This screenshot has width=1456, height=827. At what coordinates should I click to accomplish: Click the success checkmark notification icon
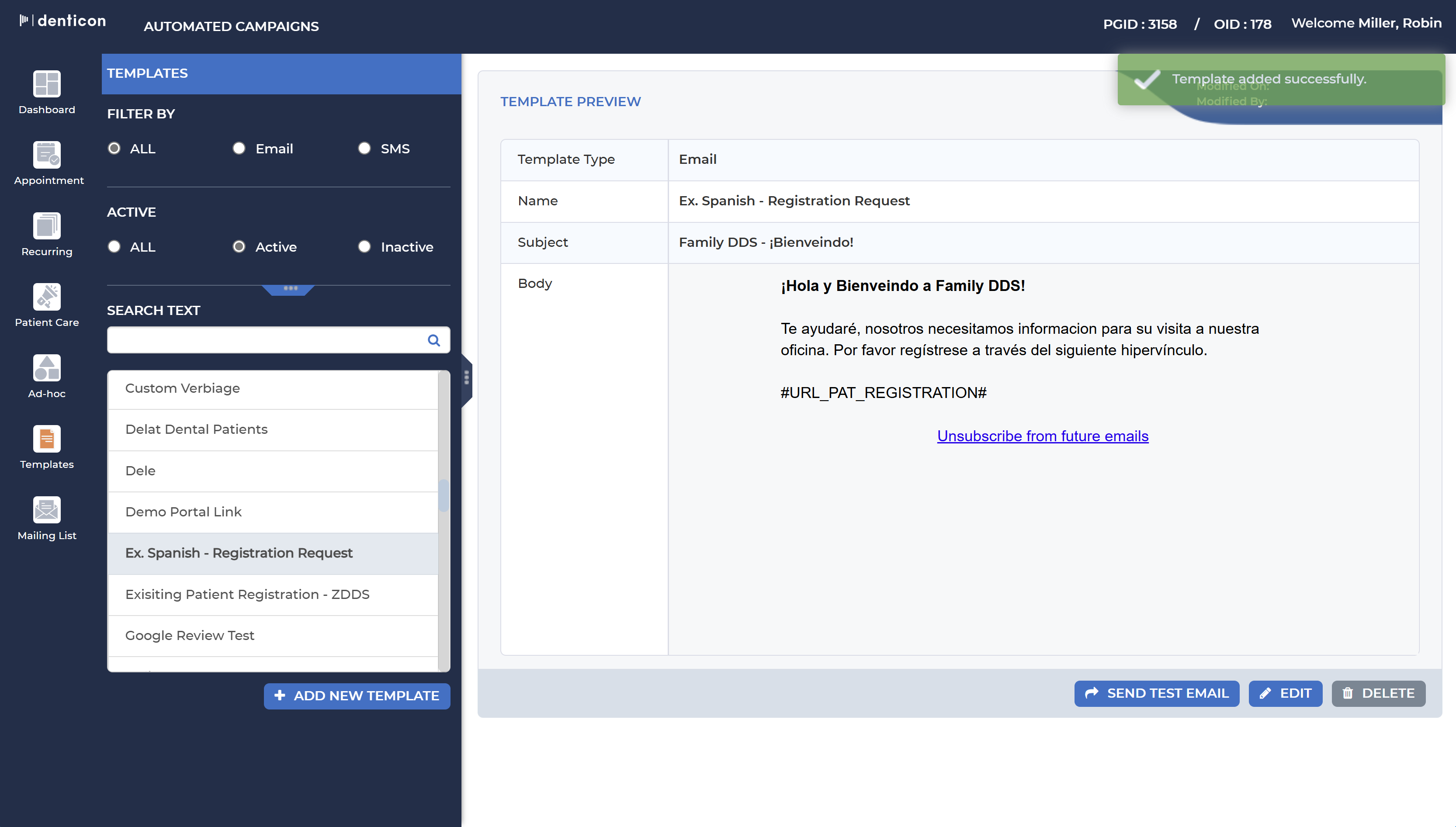pos(1147,80)
